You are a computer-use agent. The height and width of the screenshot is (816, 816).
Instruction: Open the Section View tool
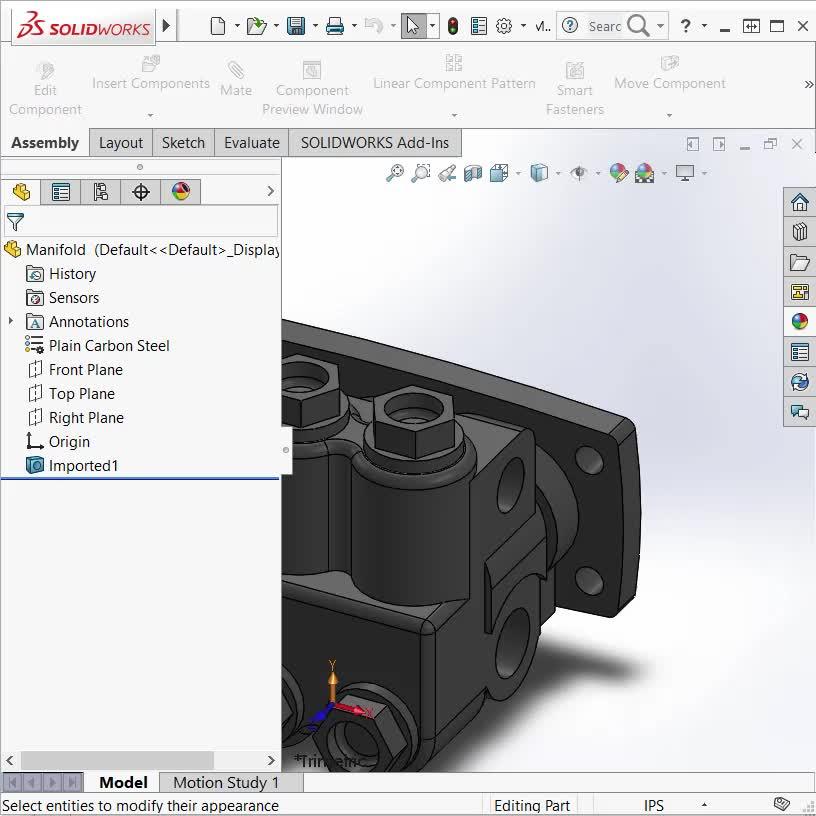(472, 173)
